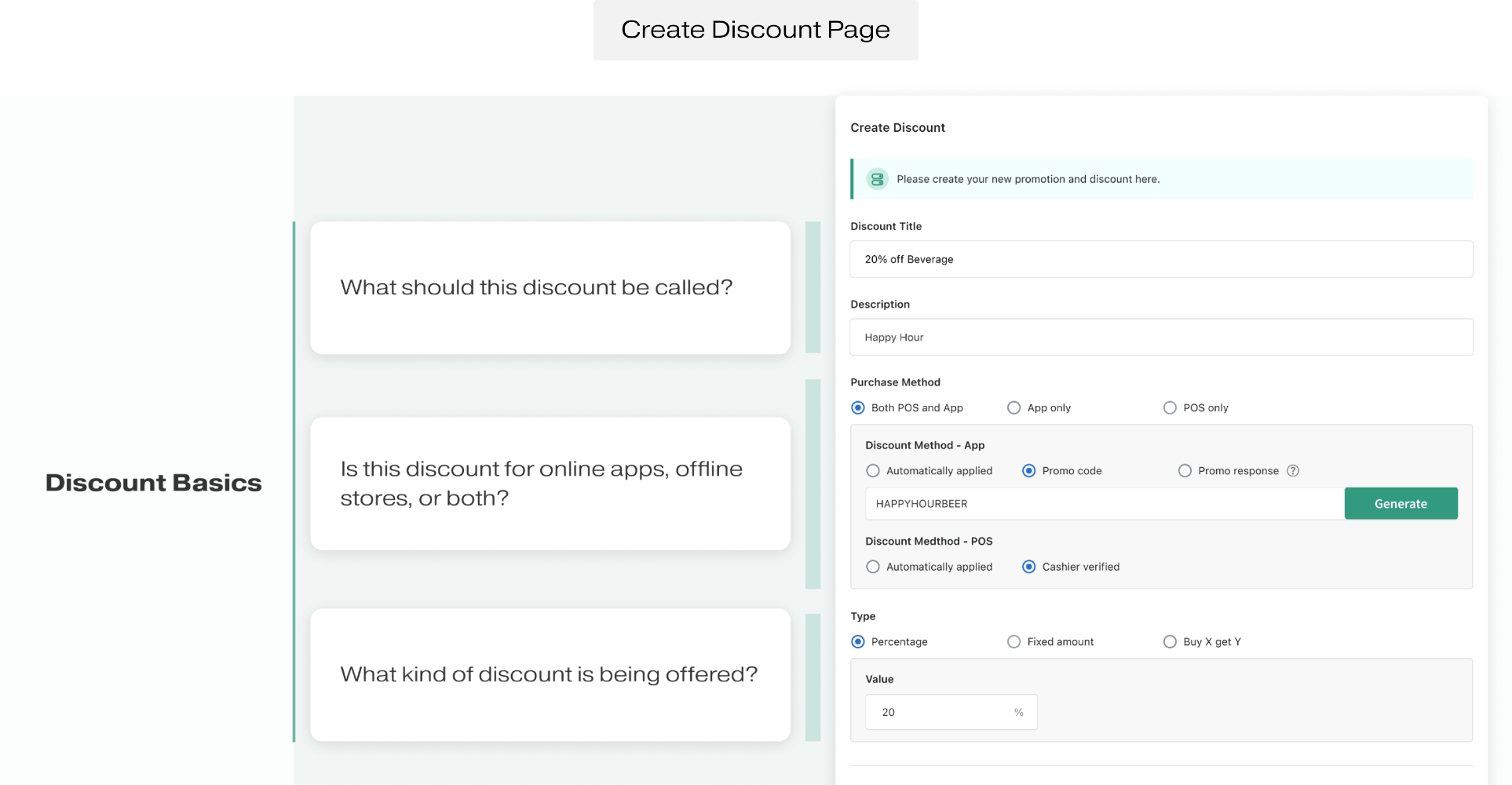Select Both POS and App purchase method
The image size is (1512, 785).
858,408
